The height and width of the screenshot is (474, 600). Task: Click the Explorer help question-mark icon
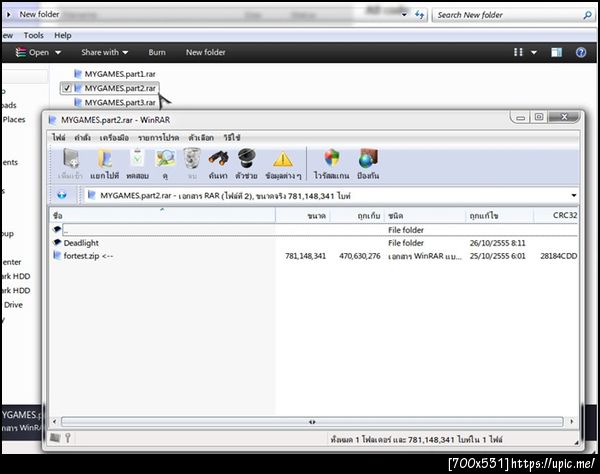click(580, 52)
